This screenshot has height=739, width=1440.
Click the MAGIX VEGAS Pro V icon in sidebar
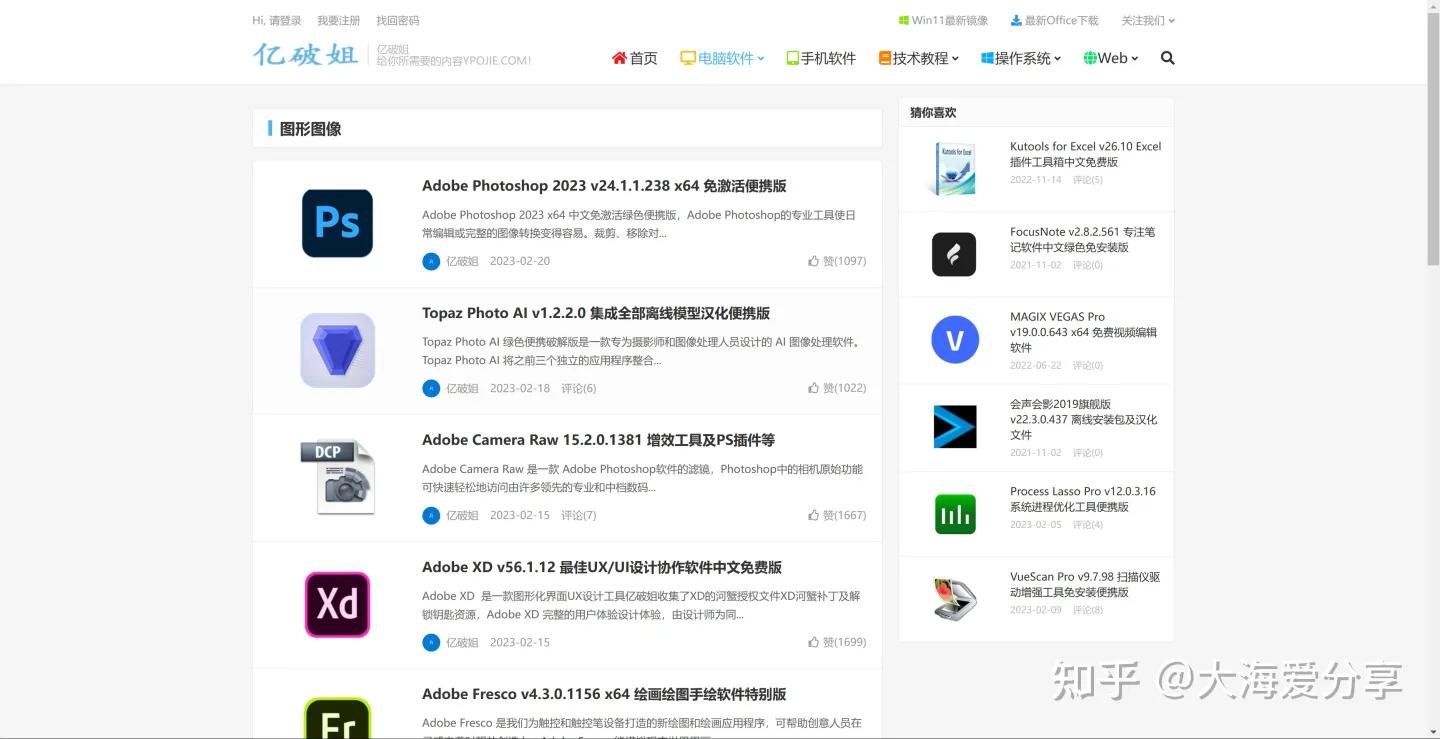pos(954,340)
